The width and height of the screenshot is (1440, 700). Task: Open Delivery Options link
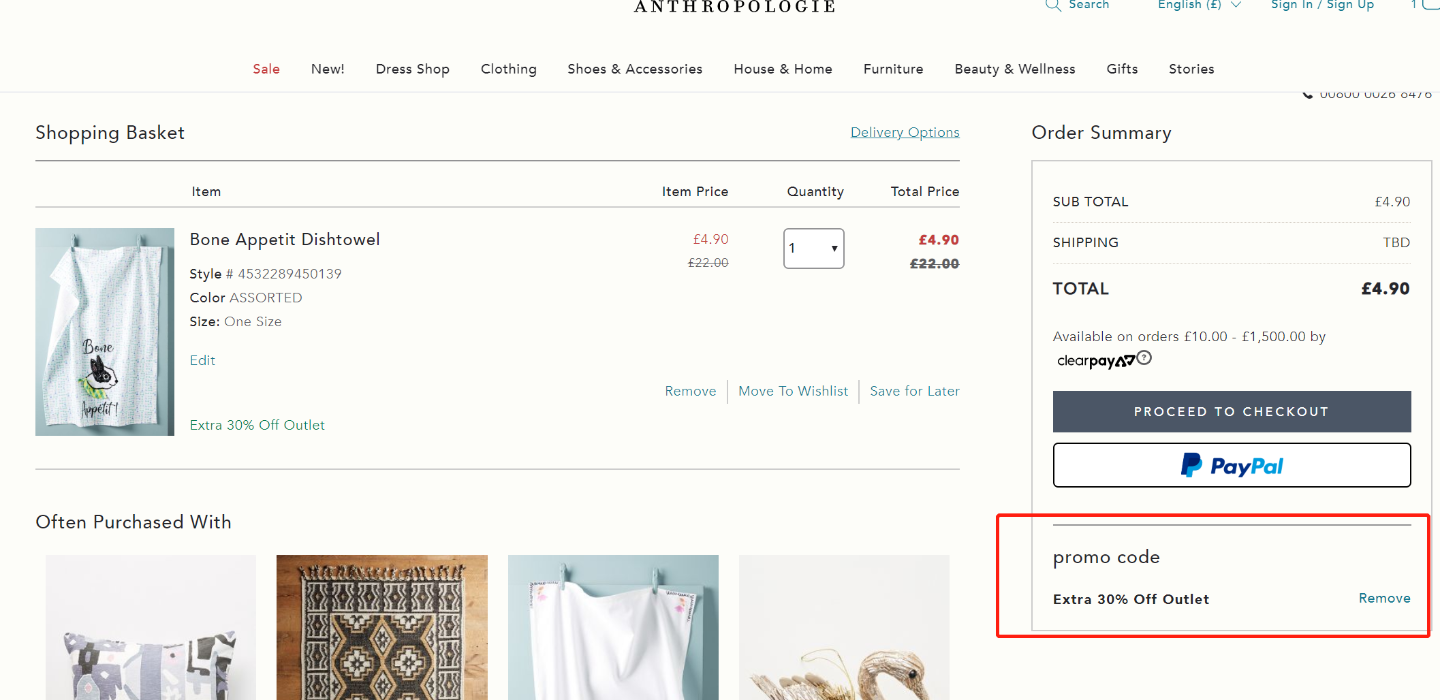[x=905, y=132]
